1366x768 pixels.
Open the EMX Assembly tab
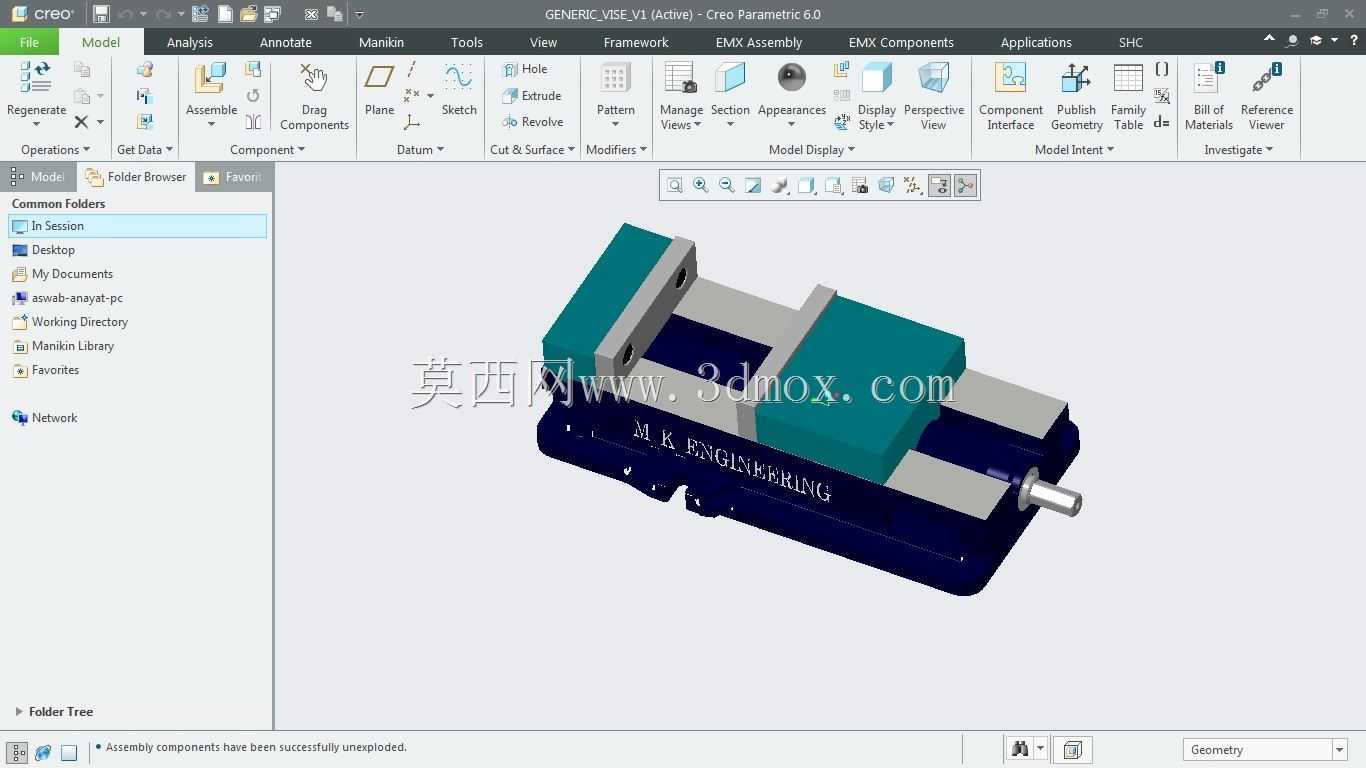[759, 42]
